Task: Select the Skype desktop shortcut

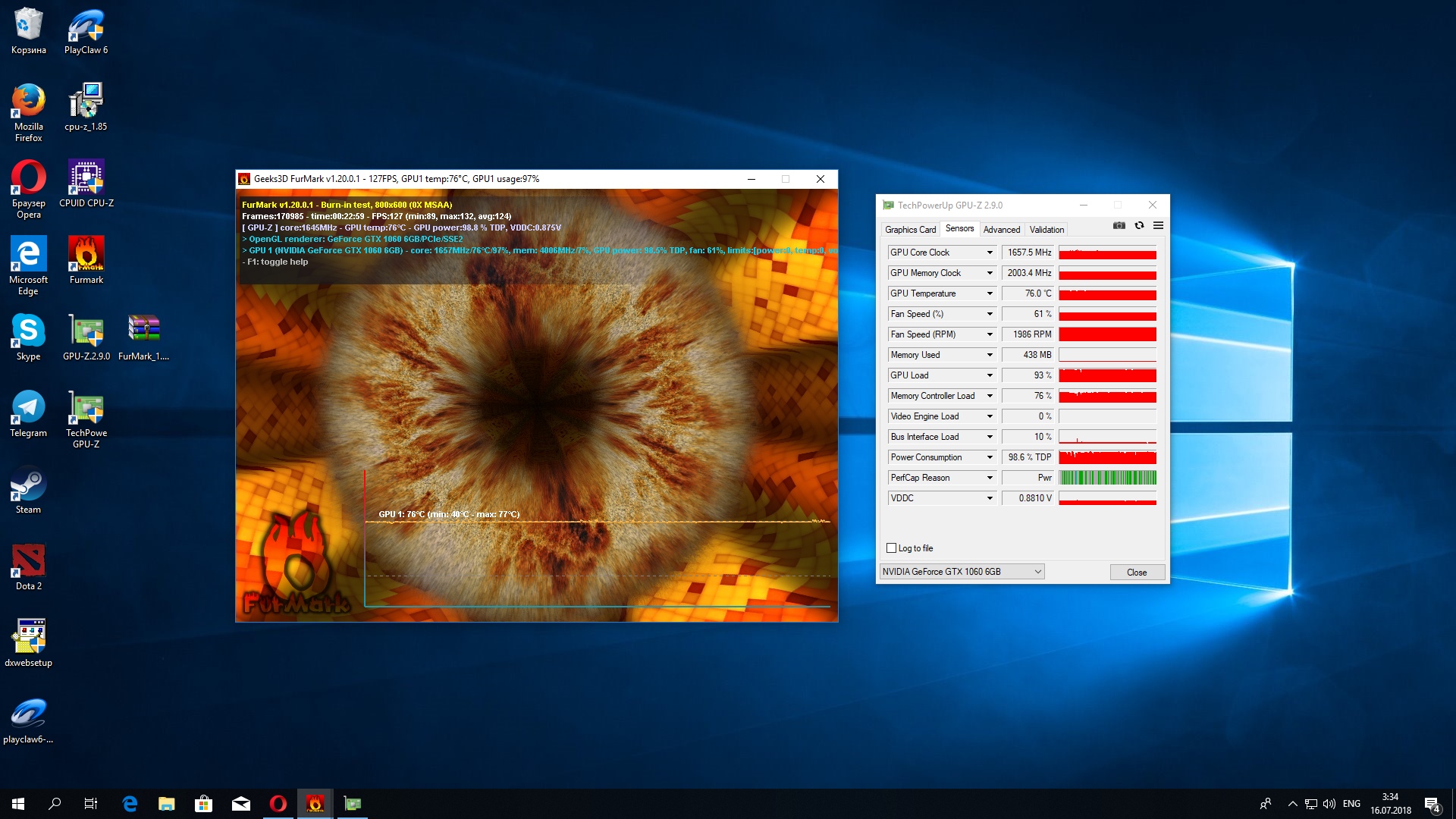Action: (x=28, y=337)
